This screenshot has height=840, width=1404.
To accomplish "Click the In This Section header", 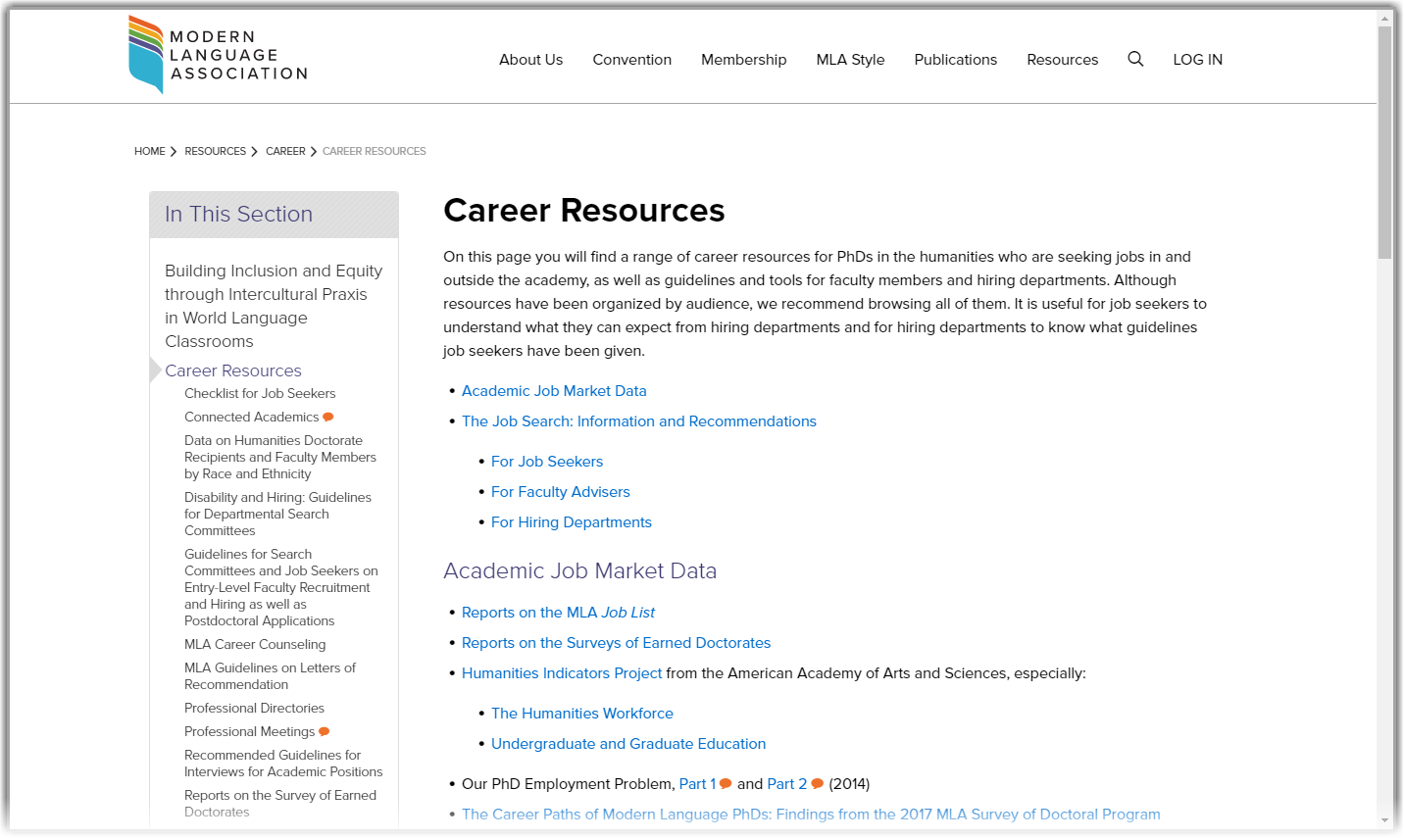I will pos(274,215).
